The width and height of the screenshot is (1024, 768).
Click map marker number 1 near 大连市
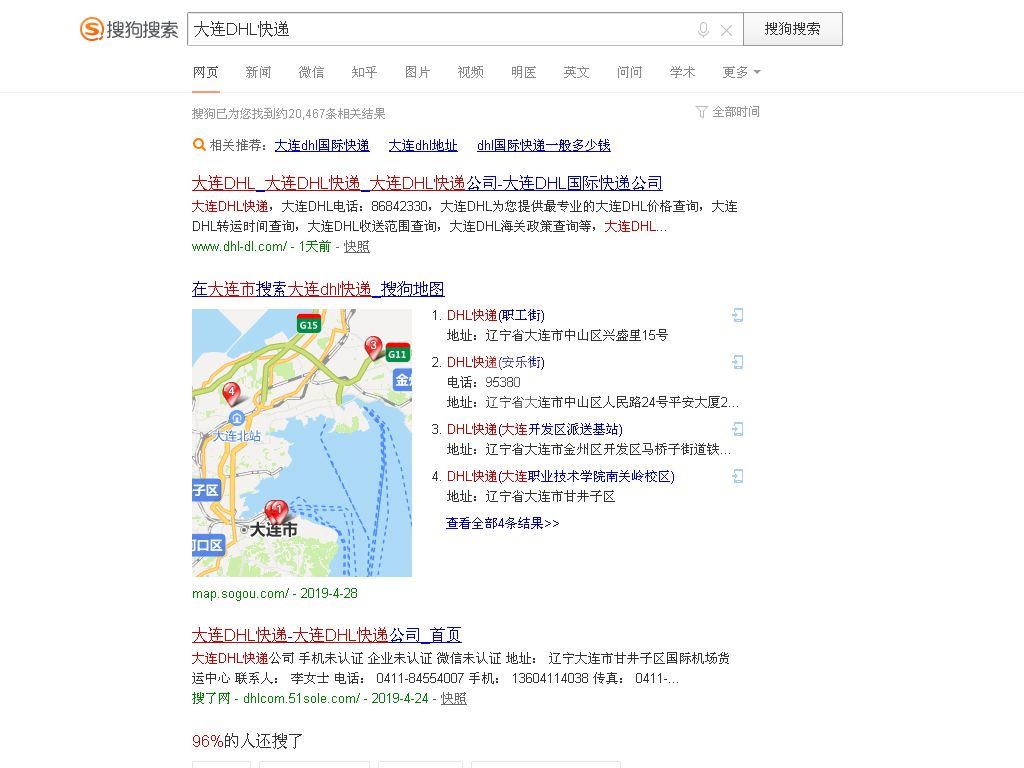click(x=279, y=511)
